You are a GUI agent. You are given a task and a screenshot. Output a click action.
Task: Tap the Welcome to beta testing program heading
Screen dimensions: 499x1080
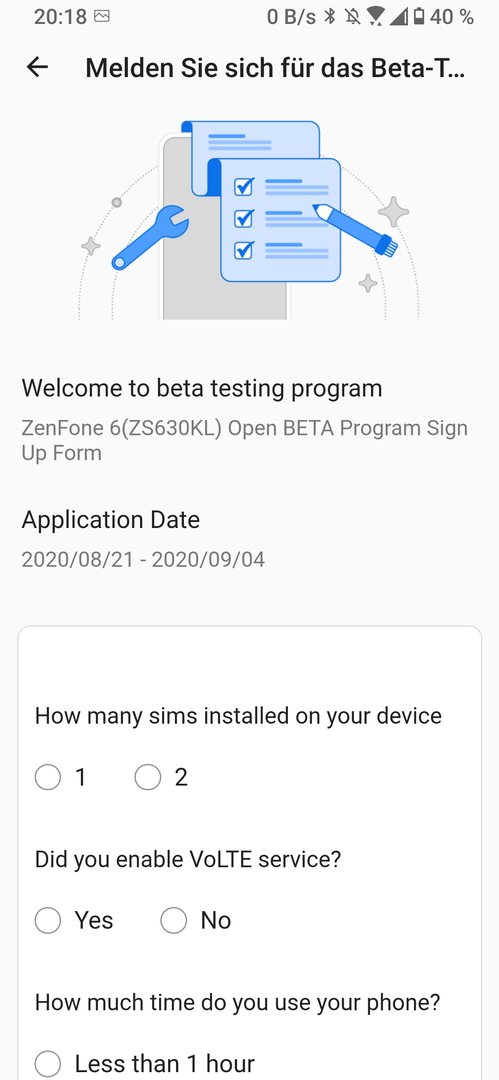[201, 388]
